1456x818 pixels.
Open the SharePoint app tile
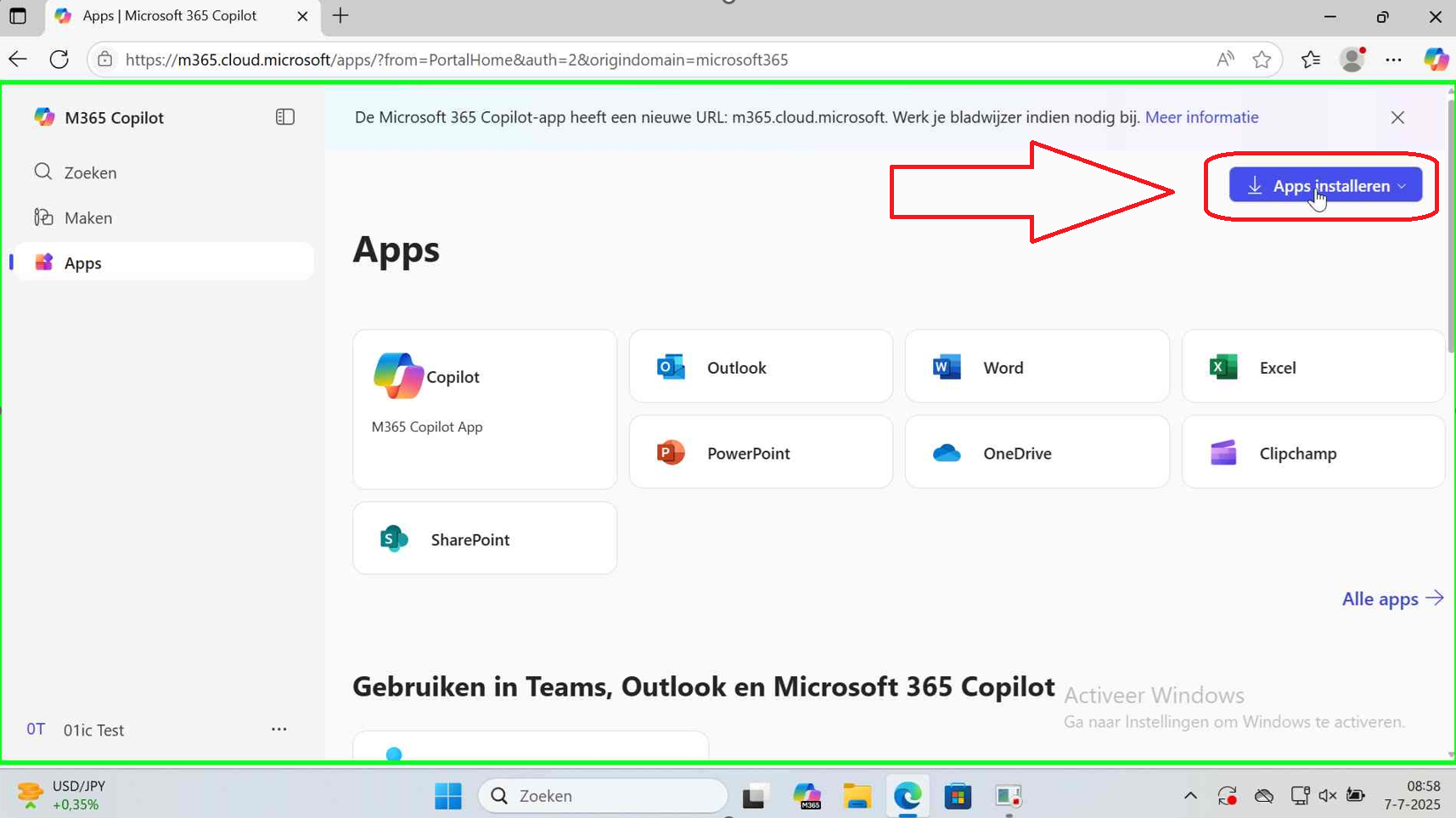click(x=484, y=539)
